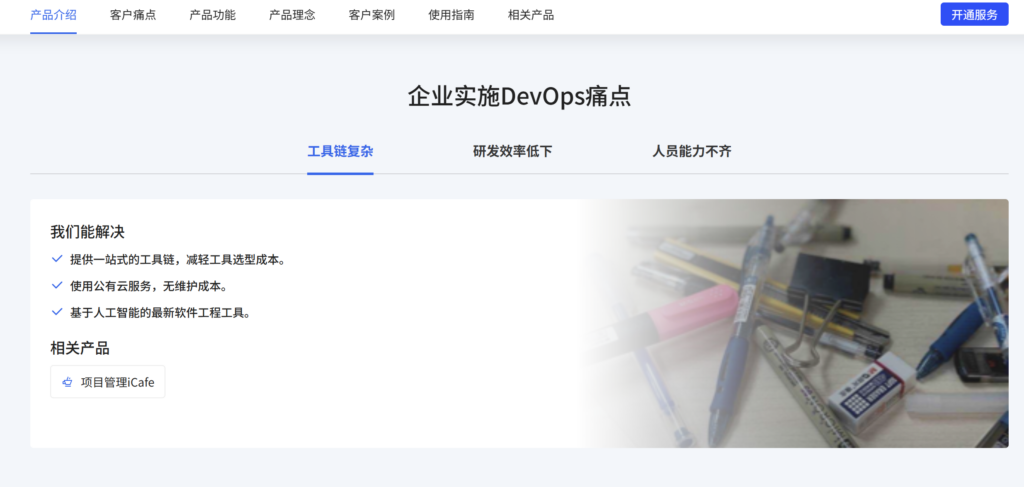
Task: Select the 工具链复杂 pain point tab
Action: [340, 152]
